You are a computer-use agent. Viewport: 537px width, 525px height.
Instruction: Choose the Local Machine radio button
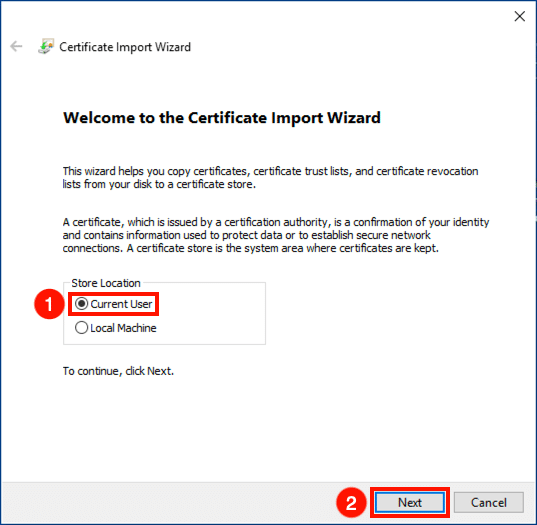82,328
